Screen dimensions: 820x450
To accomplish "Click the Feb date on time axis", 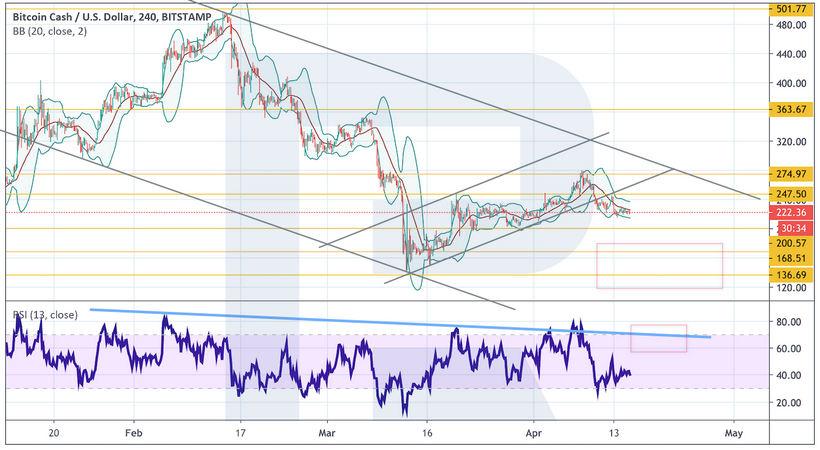I will coord(134,433).
